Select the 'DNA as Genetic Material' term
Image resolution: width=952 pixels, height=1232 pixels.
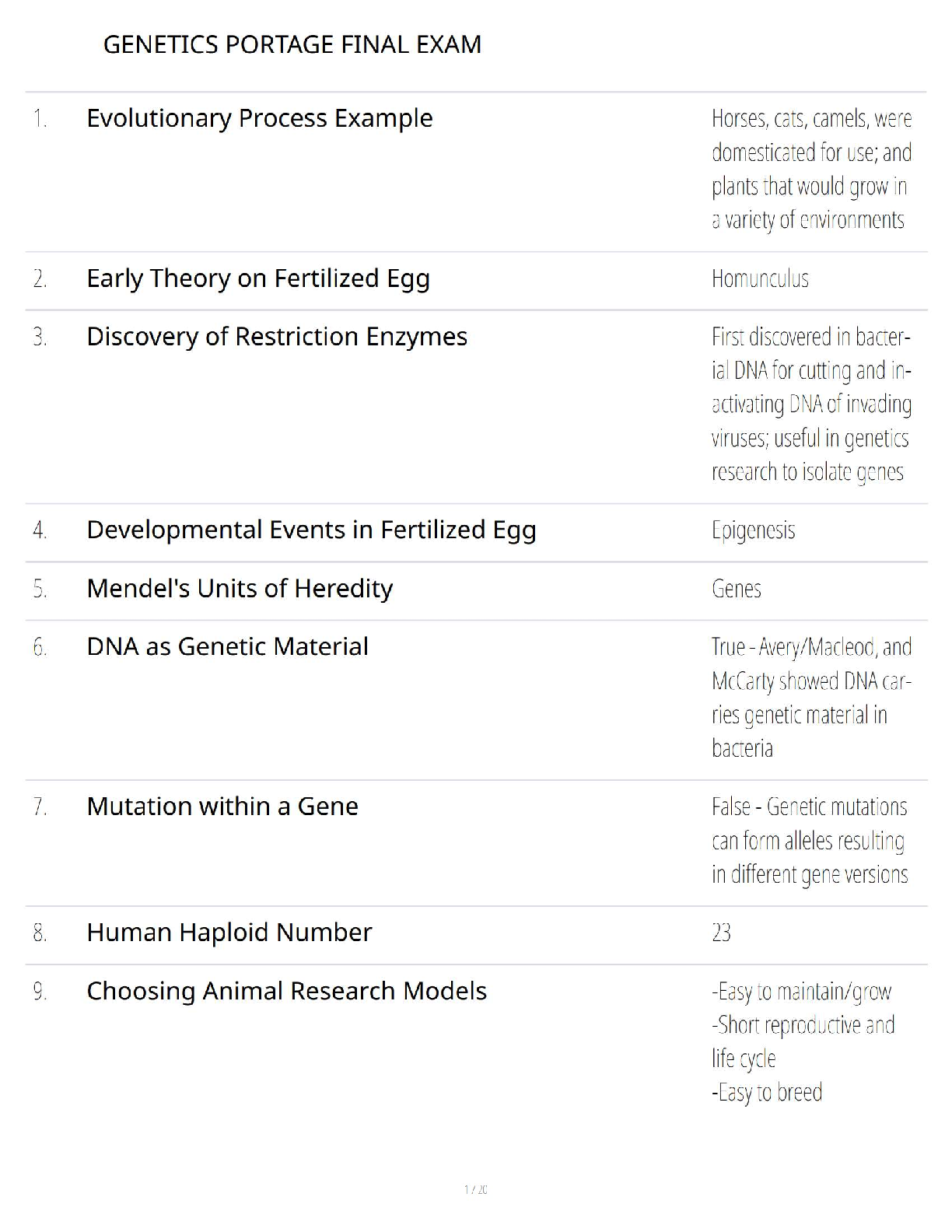click(x=227, y=646)
